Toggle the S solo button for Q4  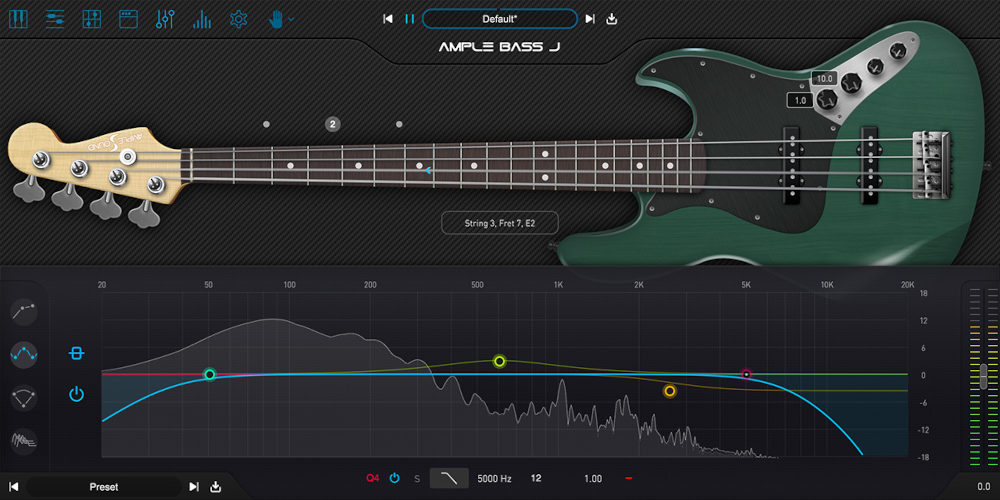tap(417, 478)
